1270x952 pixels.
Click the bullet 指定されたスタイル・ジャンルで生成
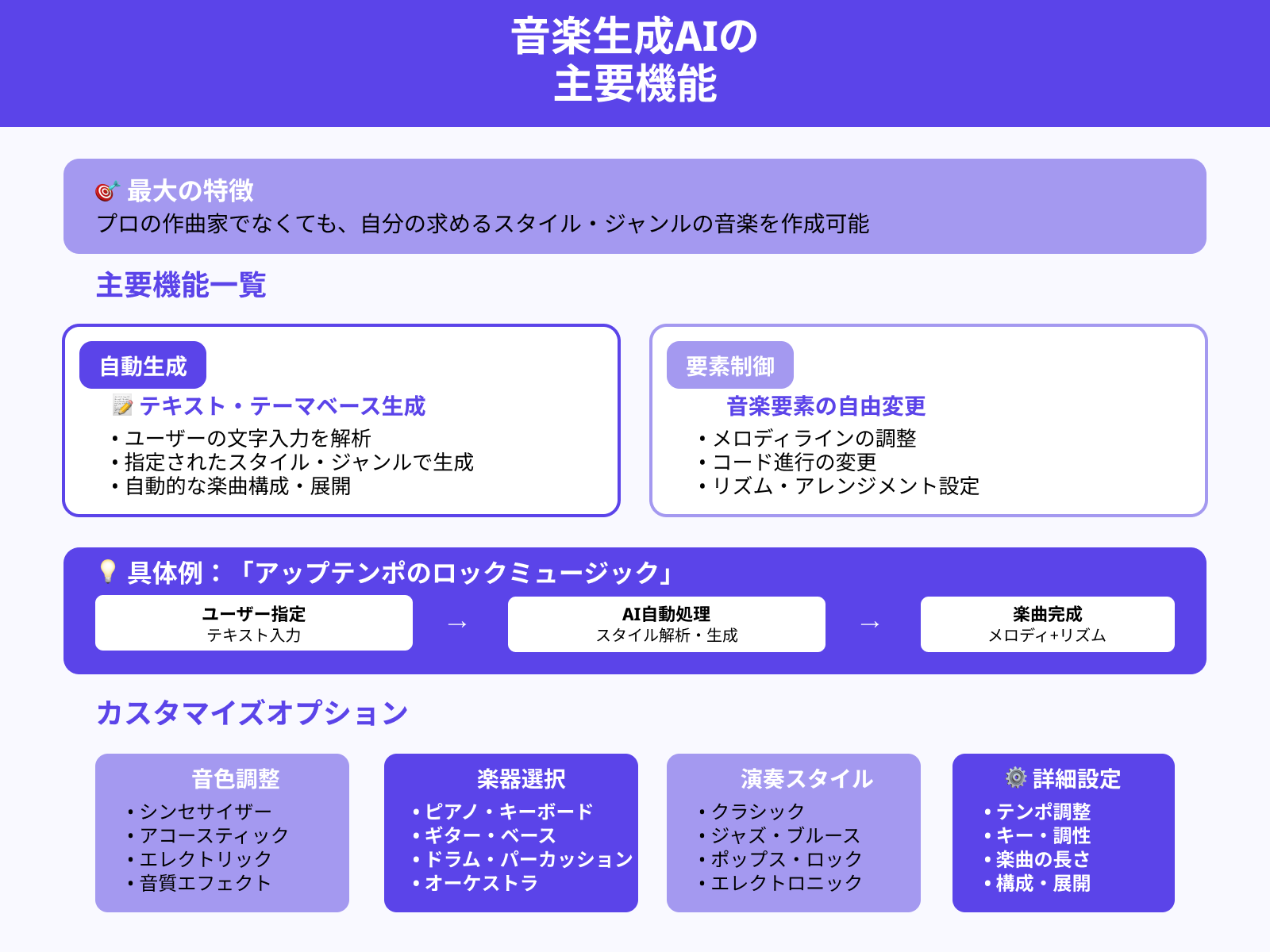(x=293, y=462)
